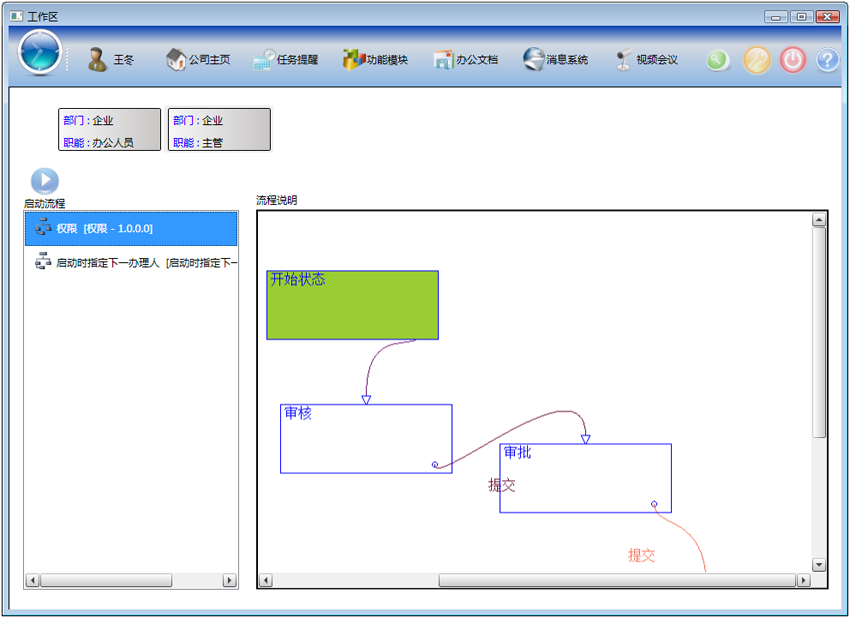The width and height of the screenshot is (850, 618).
Task: Maximize the 工作区 window
Action: tap(801, 17)
